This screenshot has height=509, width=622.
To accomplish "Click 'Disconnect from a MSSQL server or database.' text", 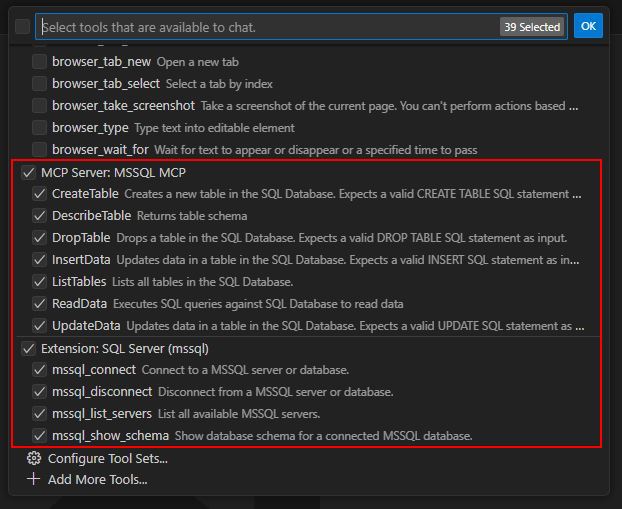I will 276,392.
